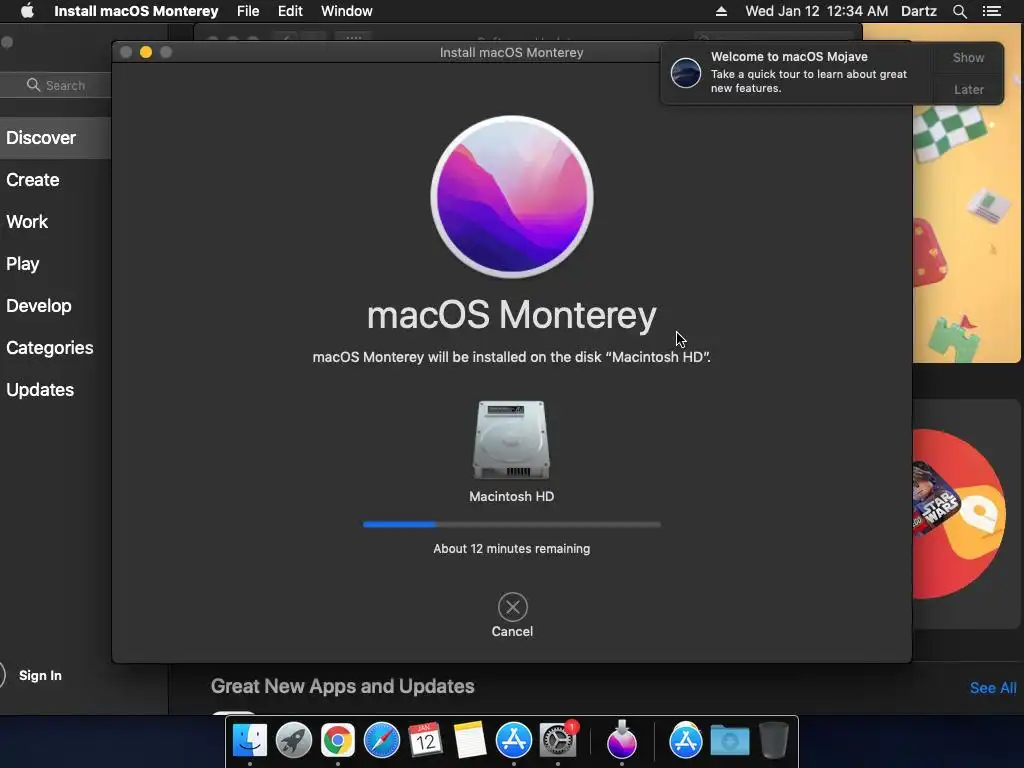Select Develop in App Store sidebar
The width and height of the screenshot is (1024, 768).
tap(39, 306)
